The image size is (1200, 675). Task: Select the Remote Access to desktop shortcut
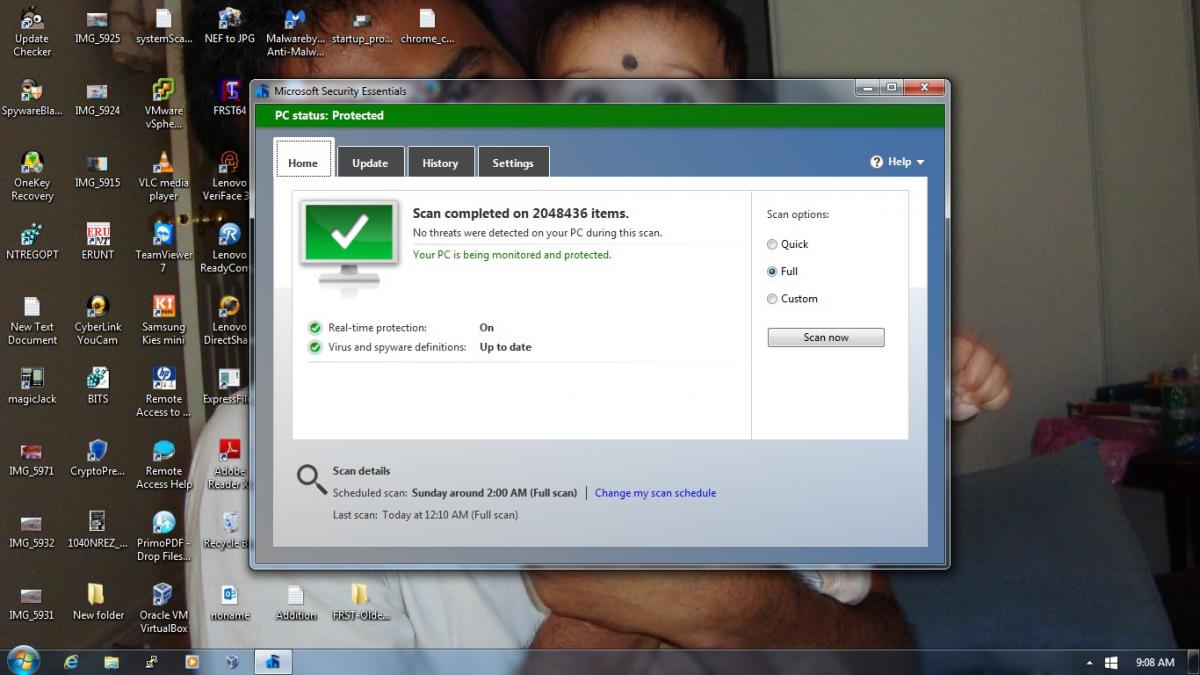[164, 392]
